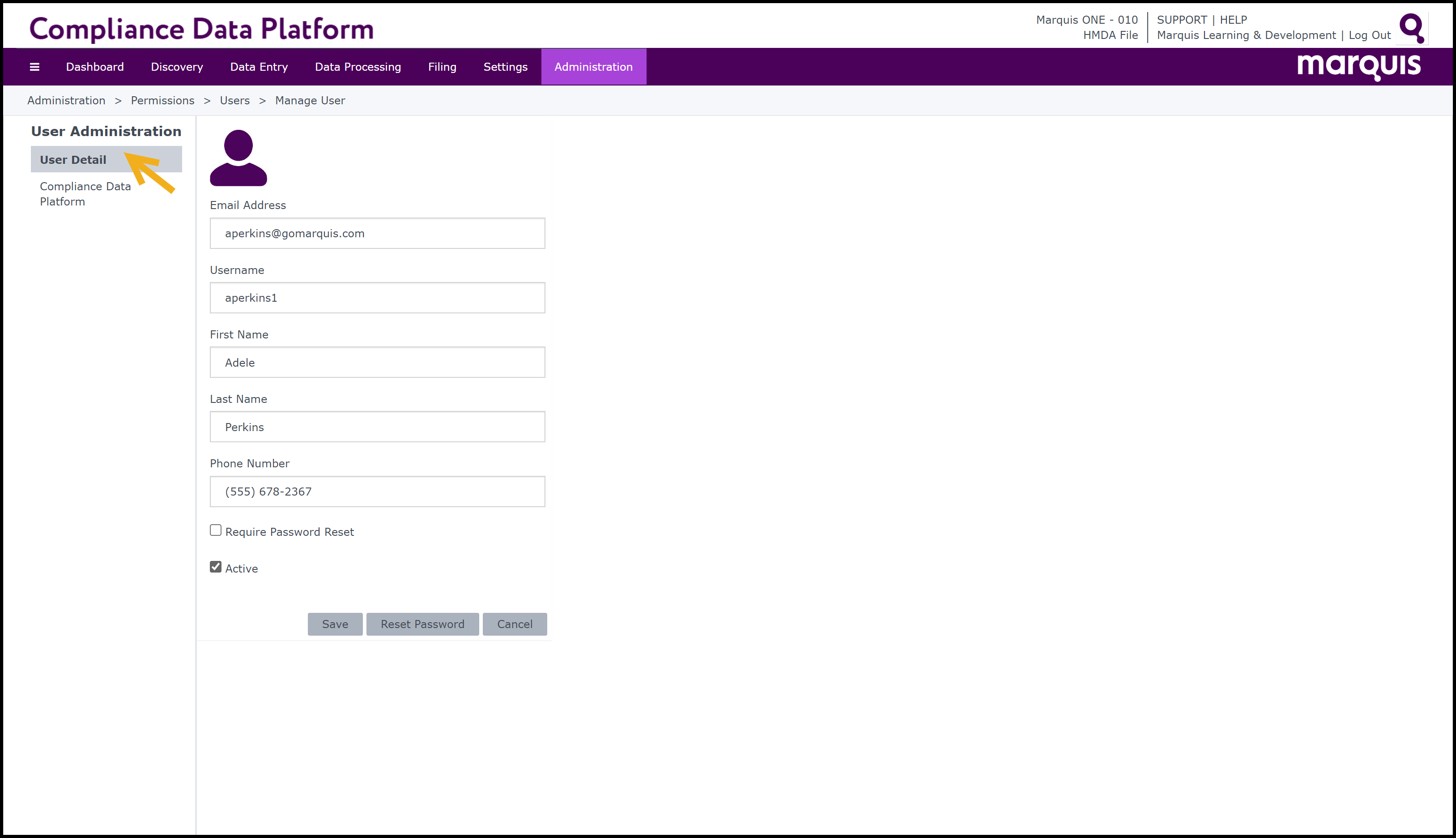The width and height of the screenshot is (1456, 838).
Task: Click the Phone Number field
Action: pyautogui.click(x=377, y=491)
